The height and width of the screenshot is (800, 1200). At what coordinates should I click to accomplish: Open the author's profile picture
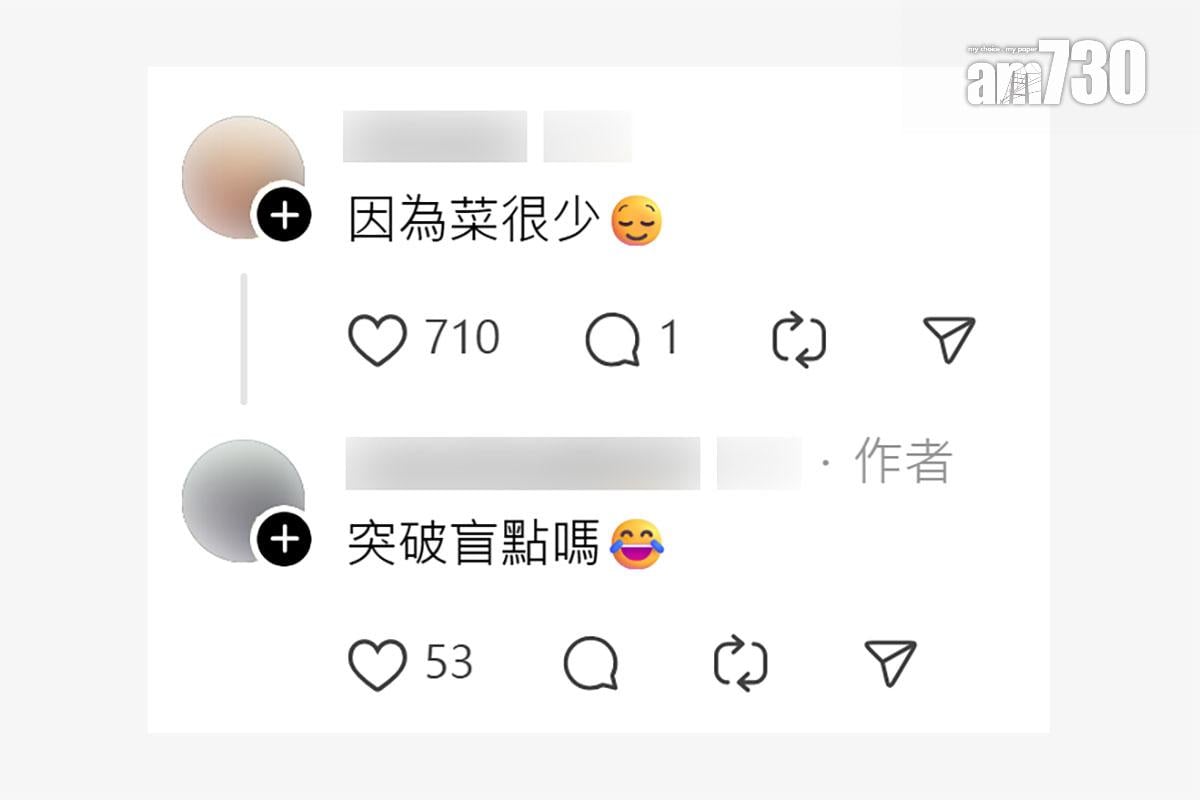pos(243,501)
